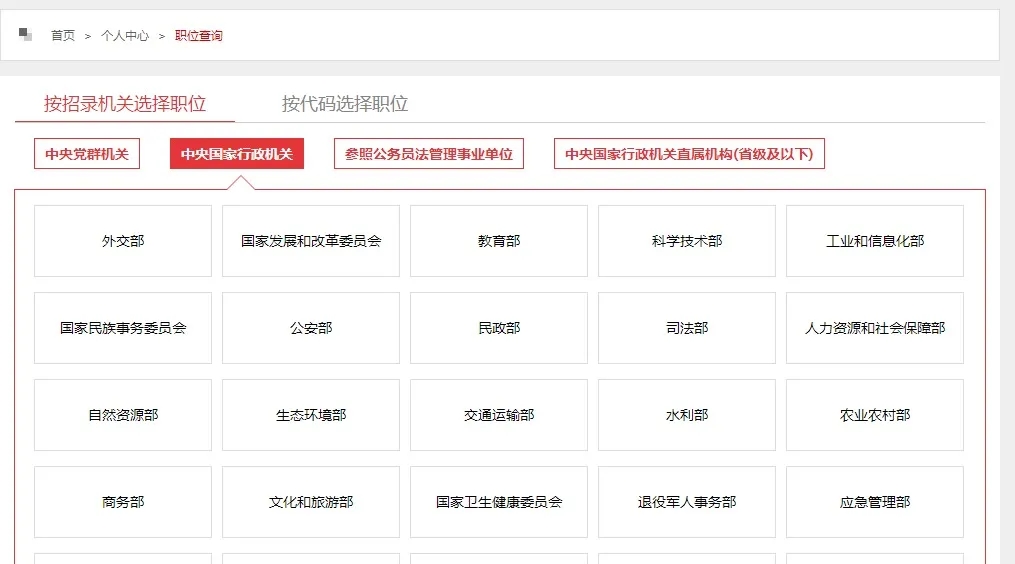Open 文化和旅游部 card
1015x564 pixels.
[x=311, y=502]
